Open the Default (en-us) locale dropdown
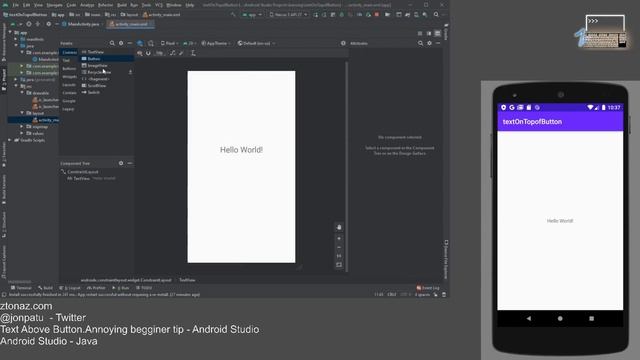 (256, 43)
